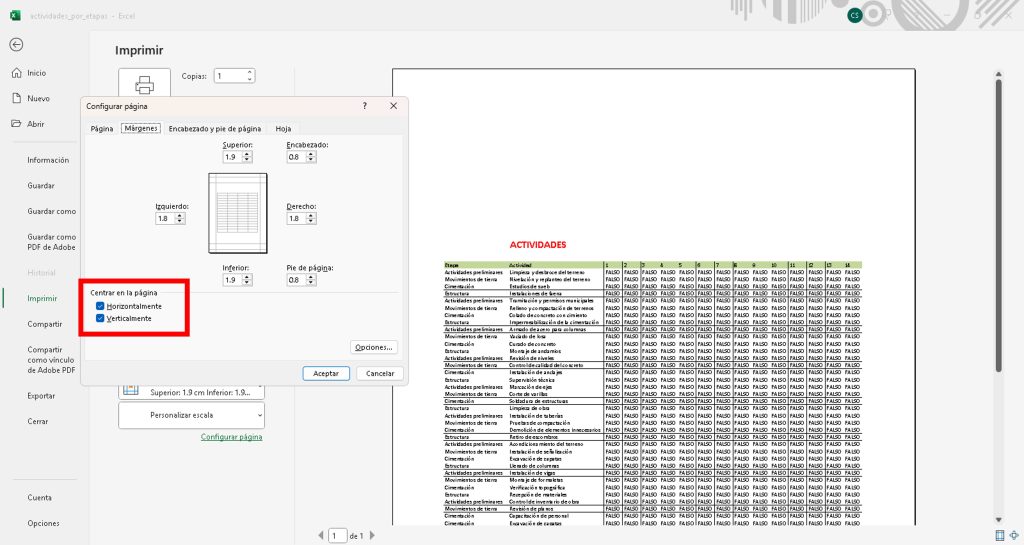Switch to the Encabezado y pie de página tab

(214, 128)
